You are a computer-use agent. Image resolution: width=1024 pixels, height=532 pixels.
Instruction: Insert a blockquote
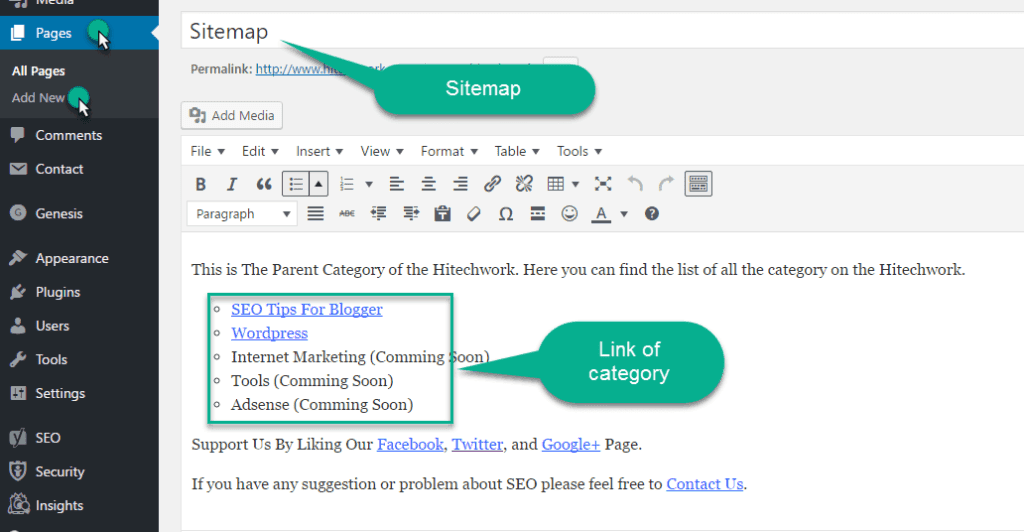[x=263, y=184]
